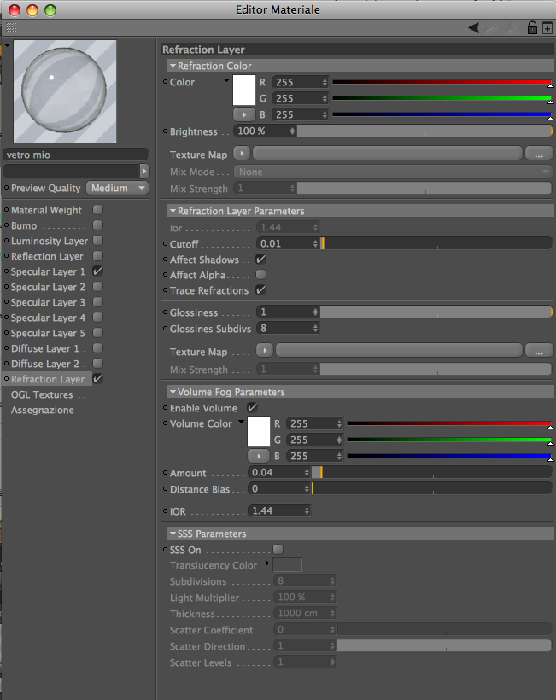Uncheck Enable Volume checkbox

tap(252, 408)
